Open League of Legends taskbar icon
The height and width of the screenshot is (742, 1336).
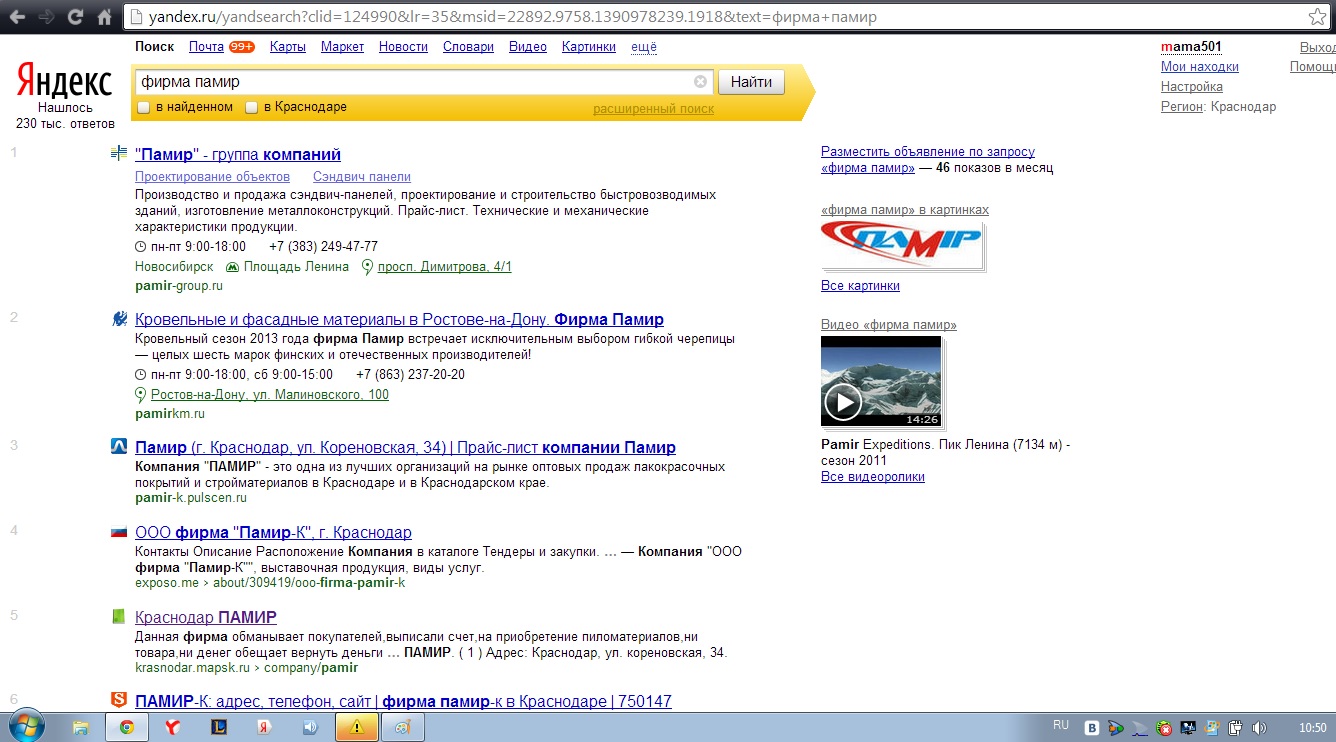(219, 727)
